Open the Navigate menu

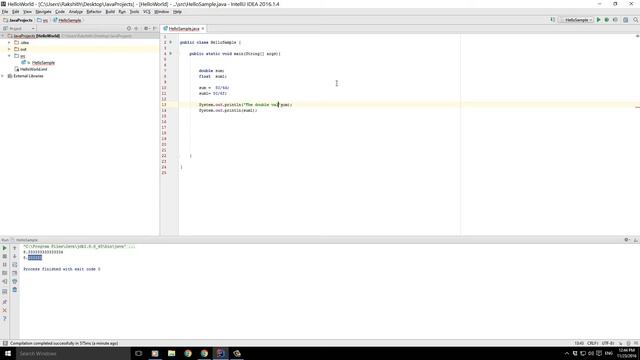point(43,12)
